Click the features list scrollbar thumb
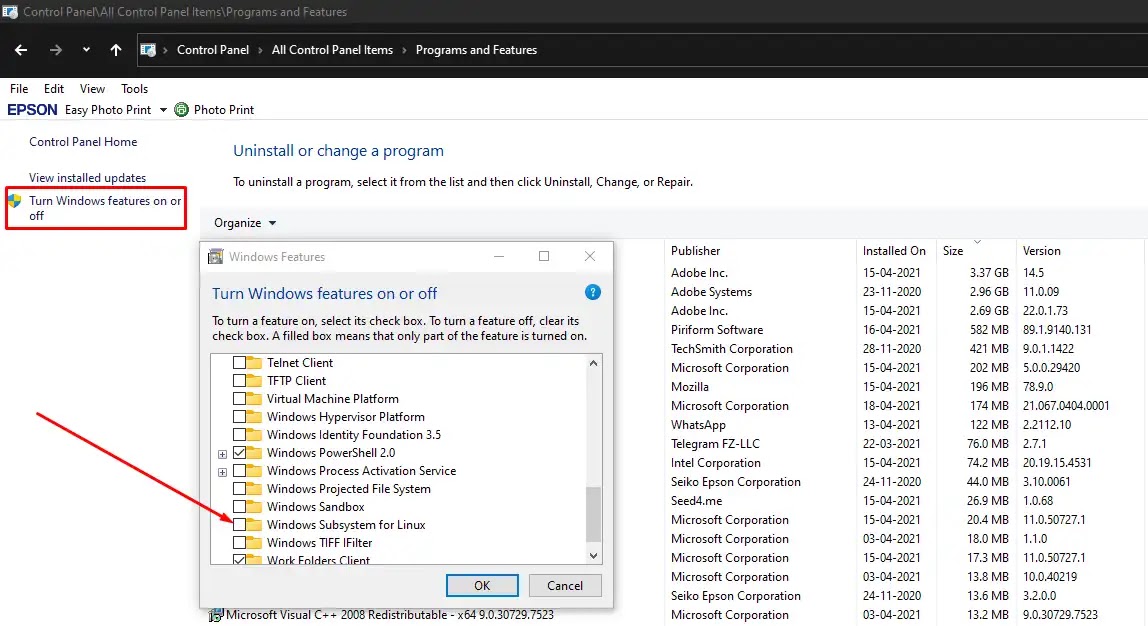 coord(594,514)
